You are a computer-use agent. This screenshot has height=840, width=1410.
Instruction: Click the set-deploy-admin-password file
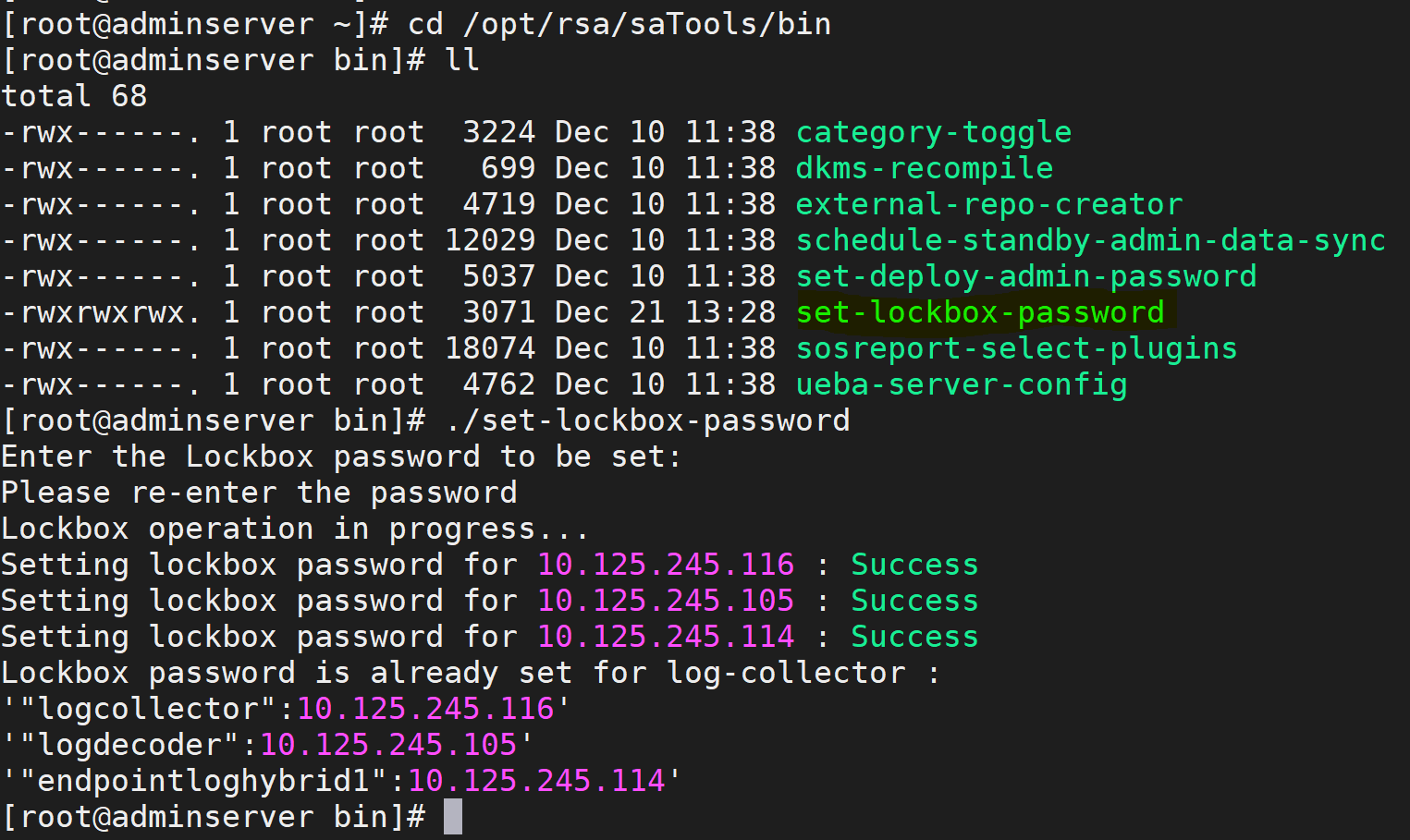pos(1025,275)
